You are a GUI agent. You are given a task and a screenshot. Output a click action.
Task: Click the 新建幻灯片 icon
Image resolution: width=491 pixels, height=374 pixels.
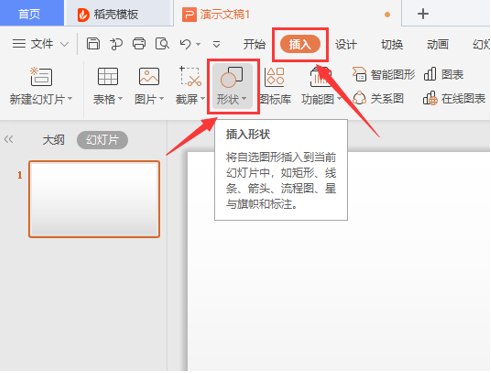(x=41, y=76)
